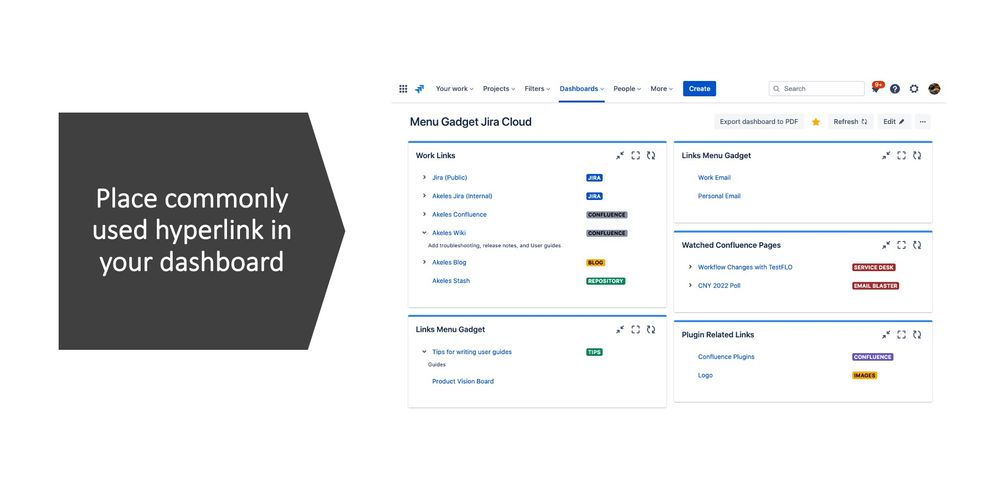Minimize the Work Links gadget
The width and height of the screenshot is (999, 489).
coord(620,155)
